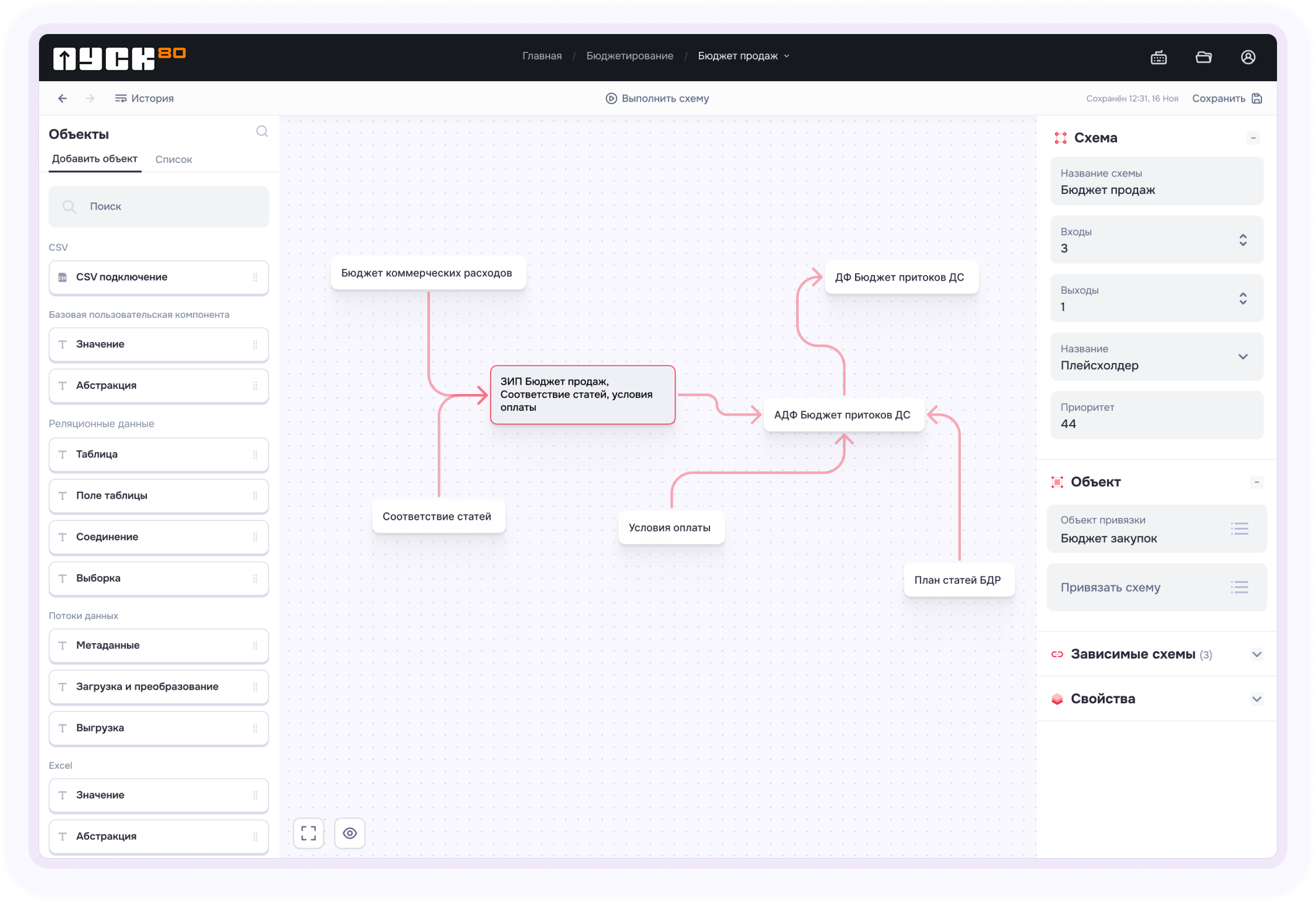Toggle canvas visibility eye button
Viewport: 1316px width, 902px height.
(350, 833)
